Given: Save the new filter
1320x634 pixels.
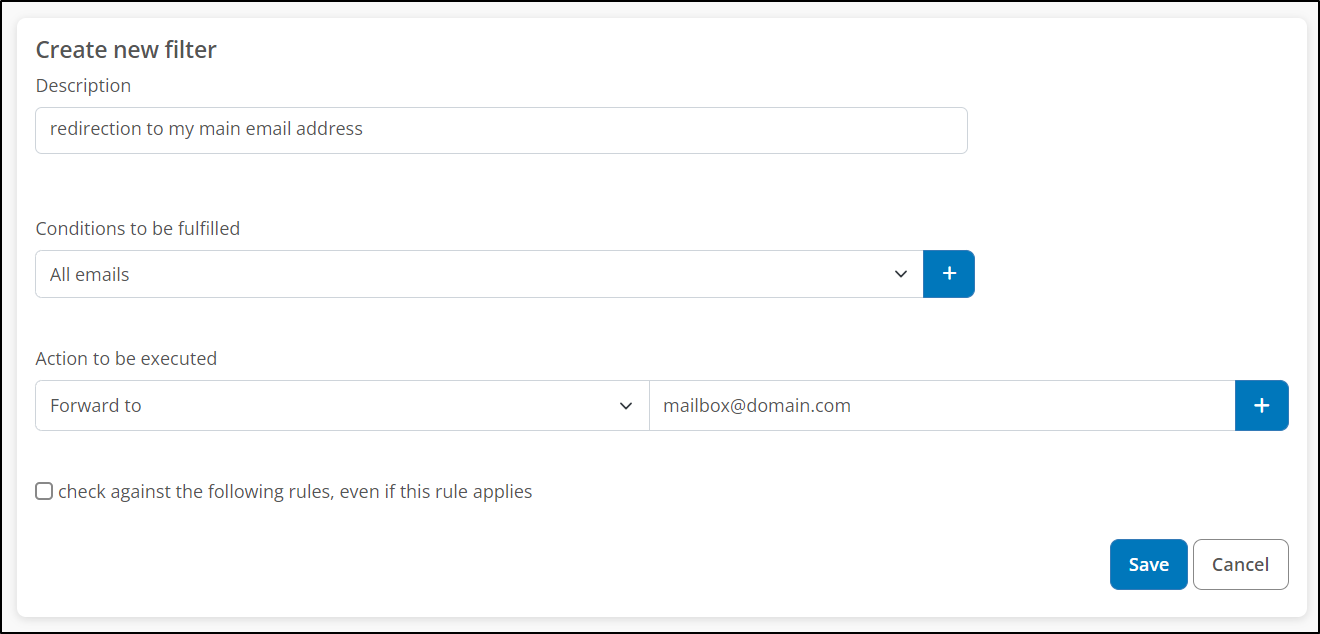Looking at the screenshot, I should [1148, 565].
